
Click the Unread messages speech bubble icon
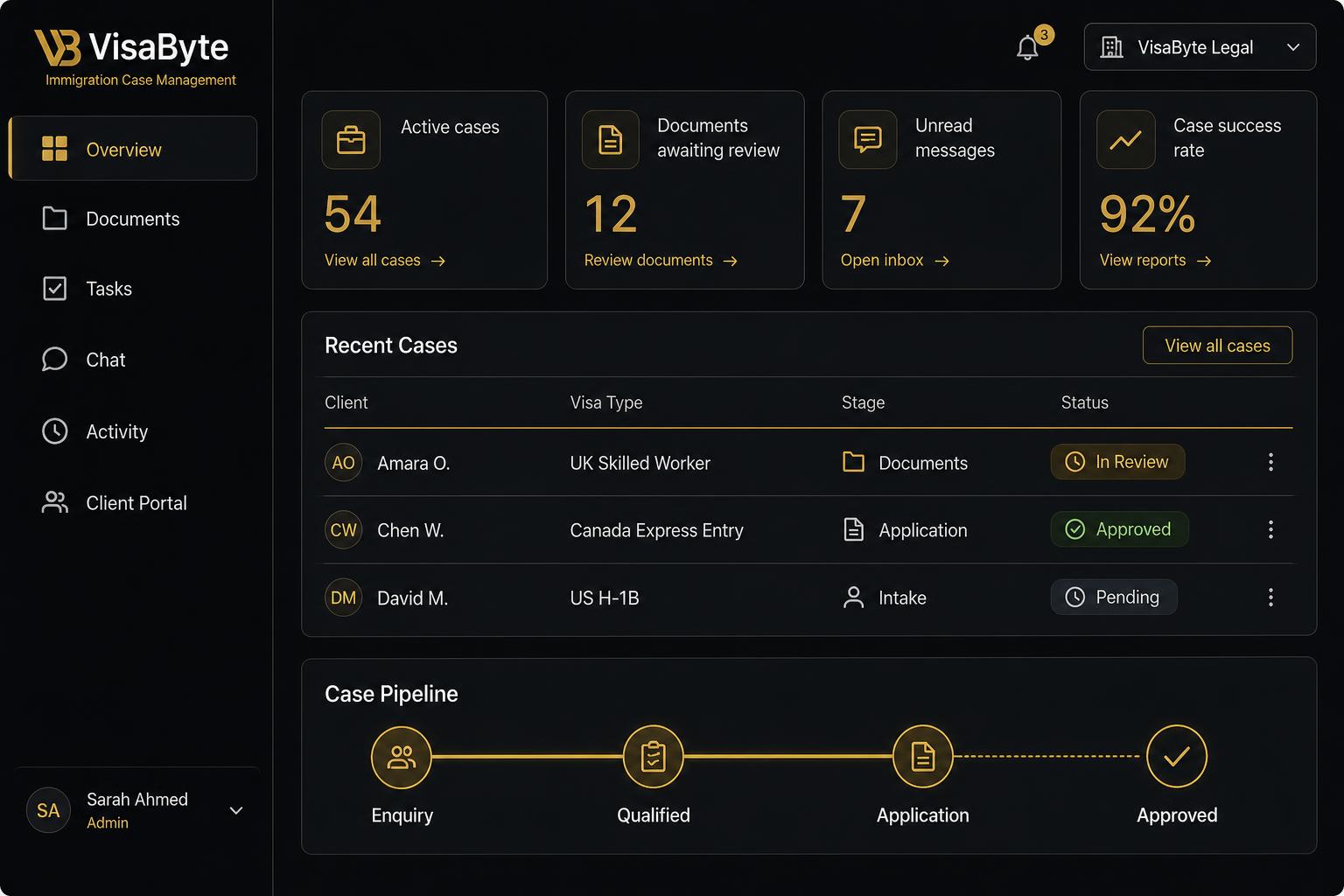[x=868, y=139]
